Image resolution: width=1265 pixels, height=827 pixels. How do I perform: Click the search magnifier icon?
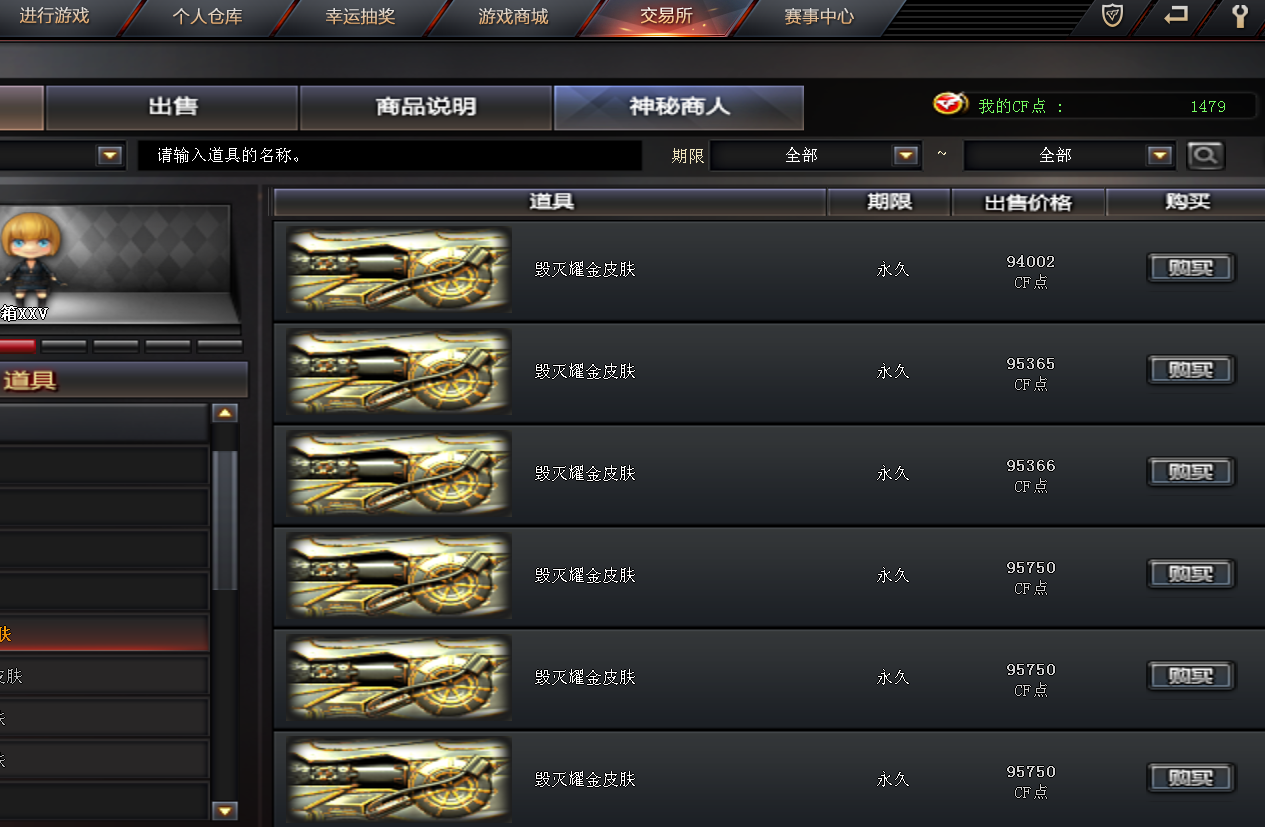pos(1205,155)
